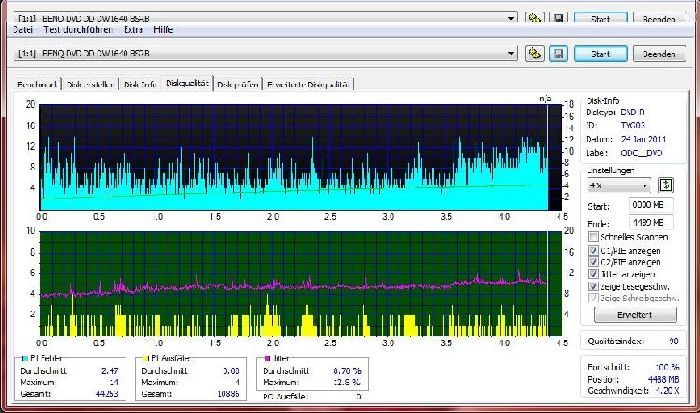Viewport: 700px width, 413px height.
Task: Click the Fortschritt value 100 %
Action: pos(667,367)
